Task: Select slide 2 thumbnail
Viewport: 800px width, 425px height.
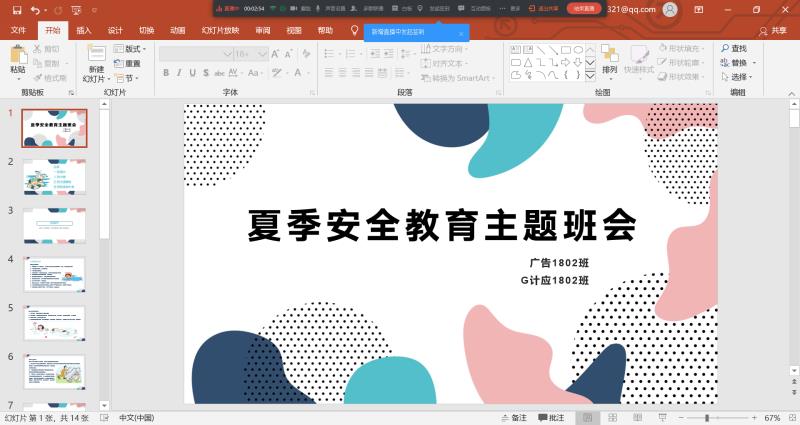Action: (54, 177)
